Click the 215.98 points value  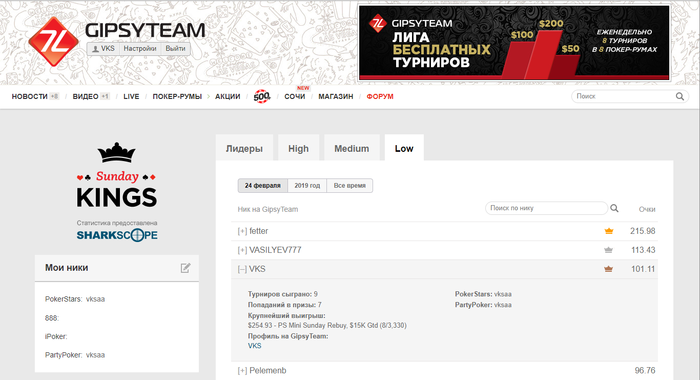[x=642, y=231]
